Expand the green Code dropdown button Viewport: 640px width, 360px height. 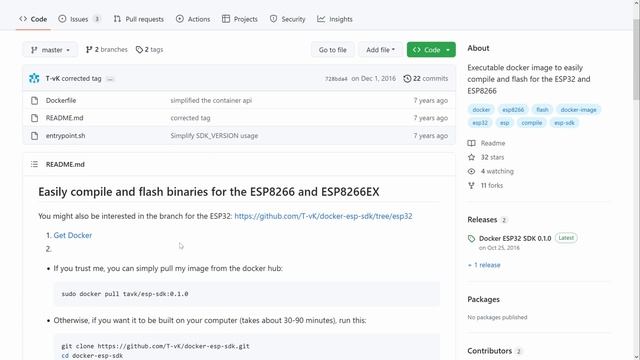coord(431,50)
